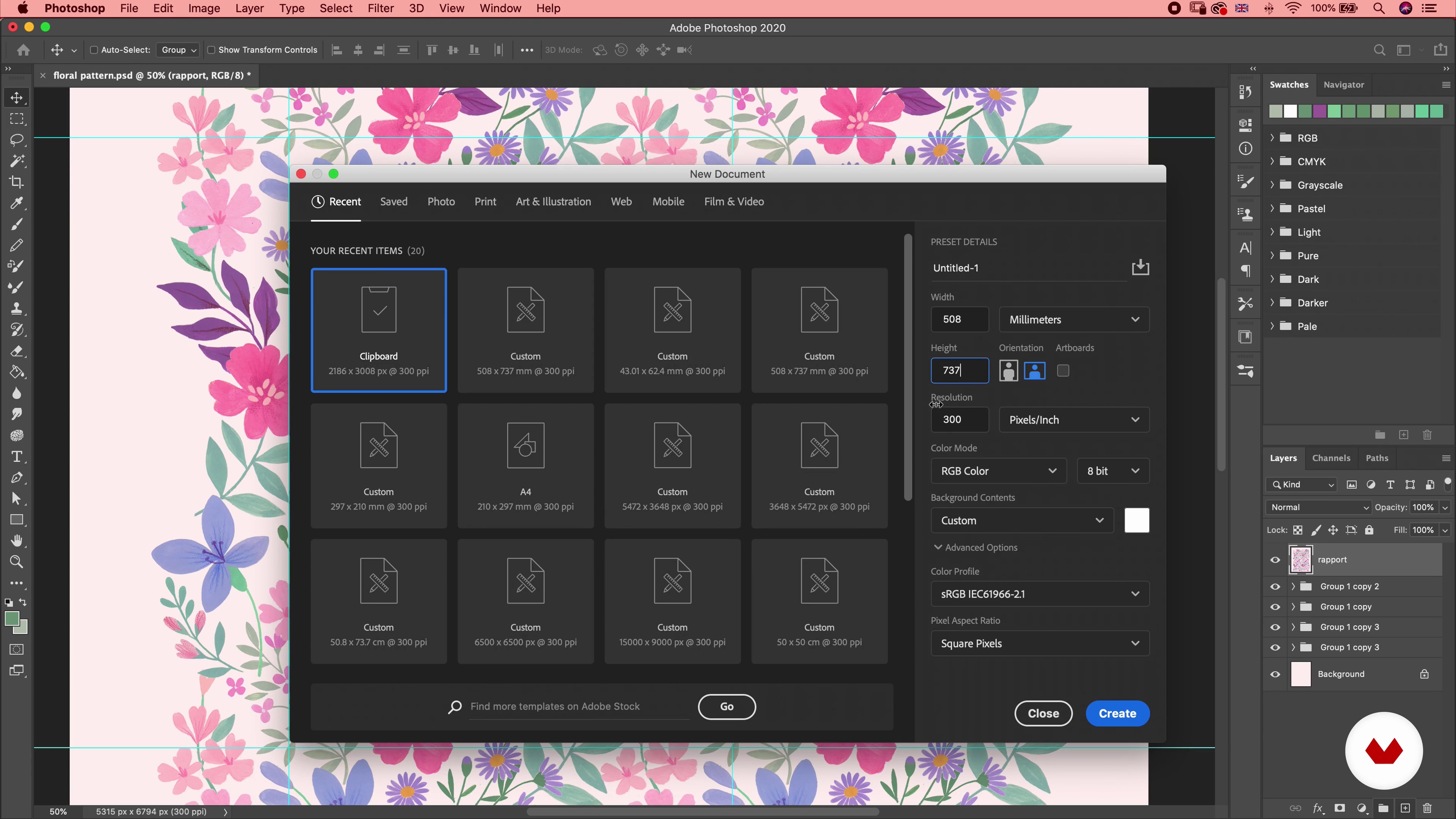Switch to the Saved tab
Screen dimensions: 1456x819
[394, 202]
